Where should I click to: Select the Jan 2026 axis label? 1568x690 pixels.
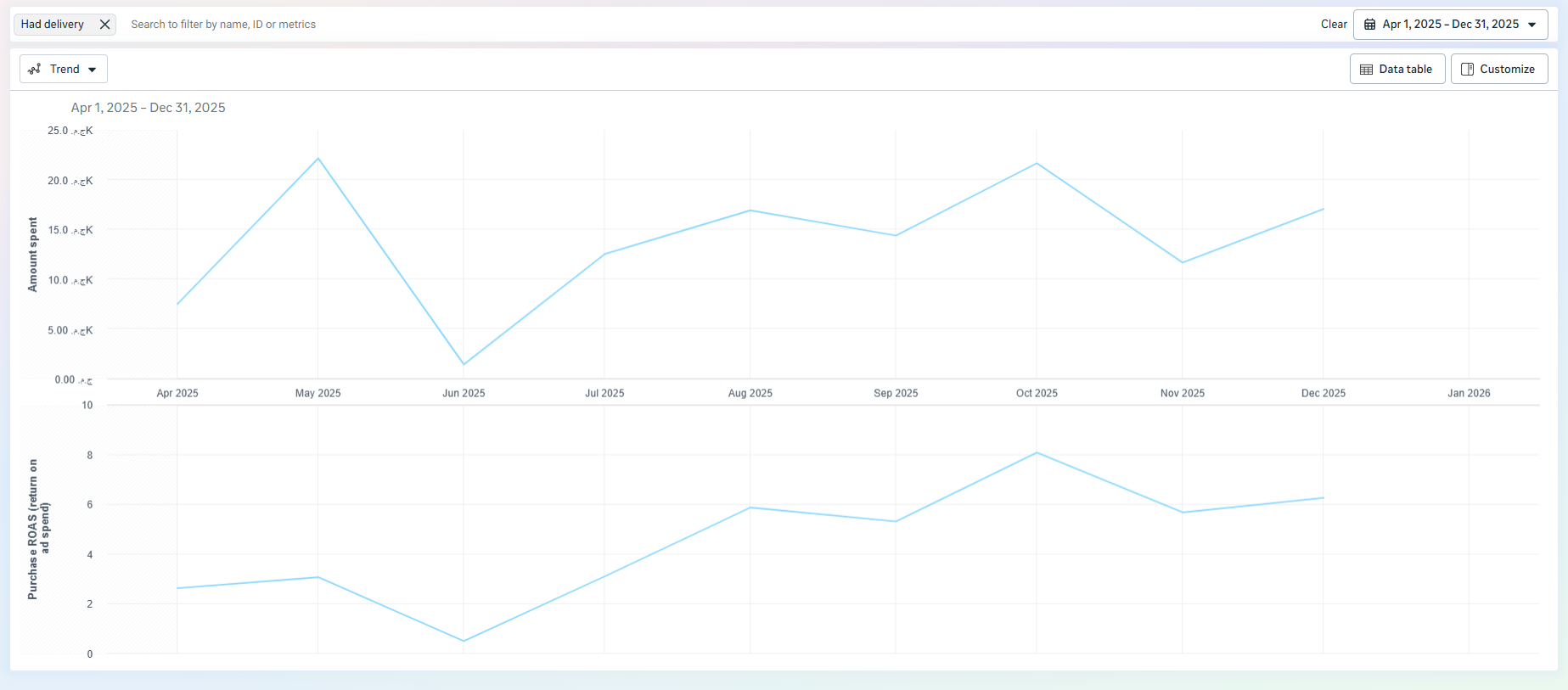tap(1469, 393)
